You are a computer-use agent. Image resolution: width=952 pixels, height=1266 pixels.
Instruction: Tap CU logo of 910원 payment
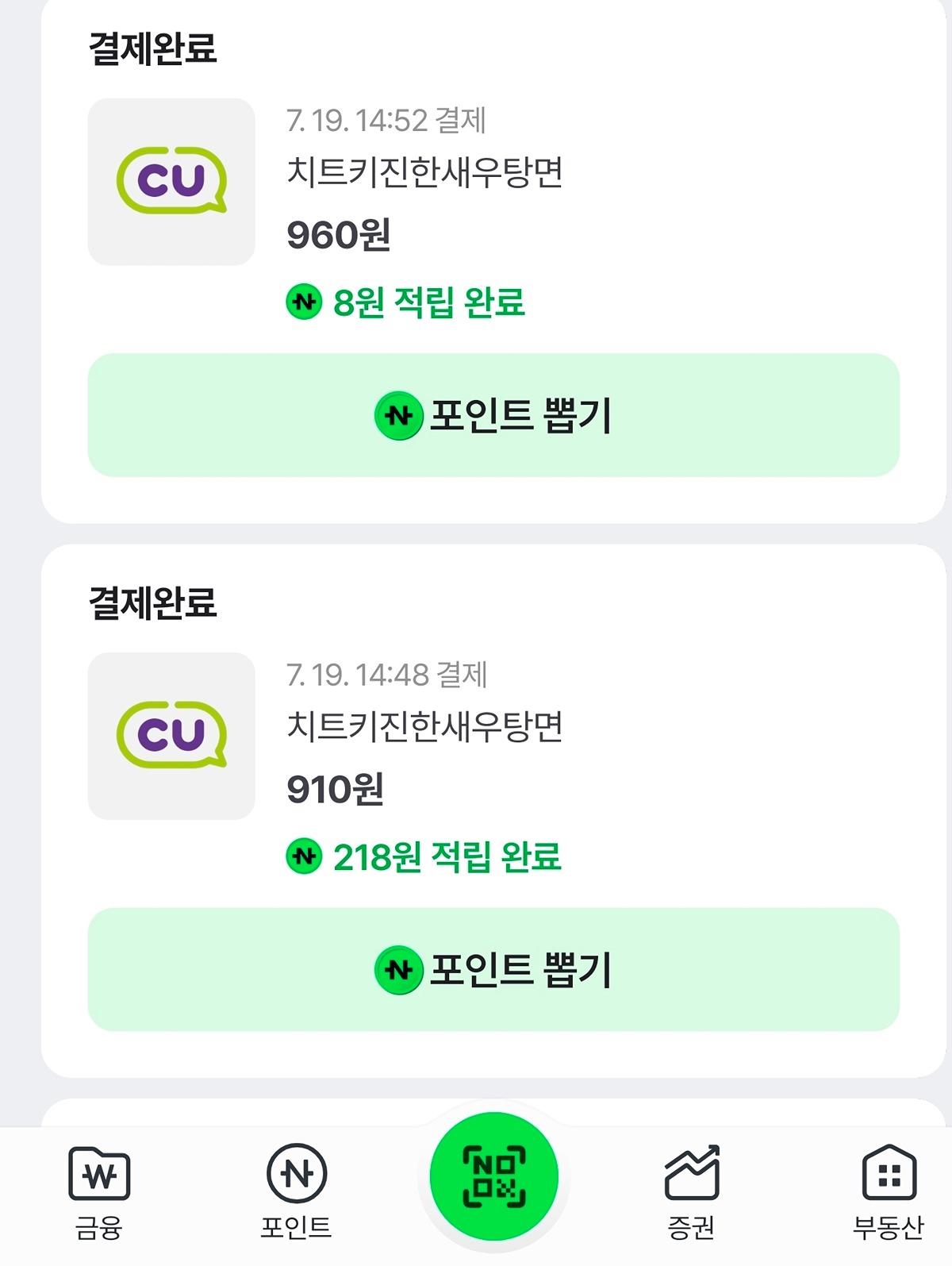coord(171,736)
